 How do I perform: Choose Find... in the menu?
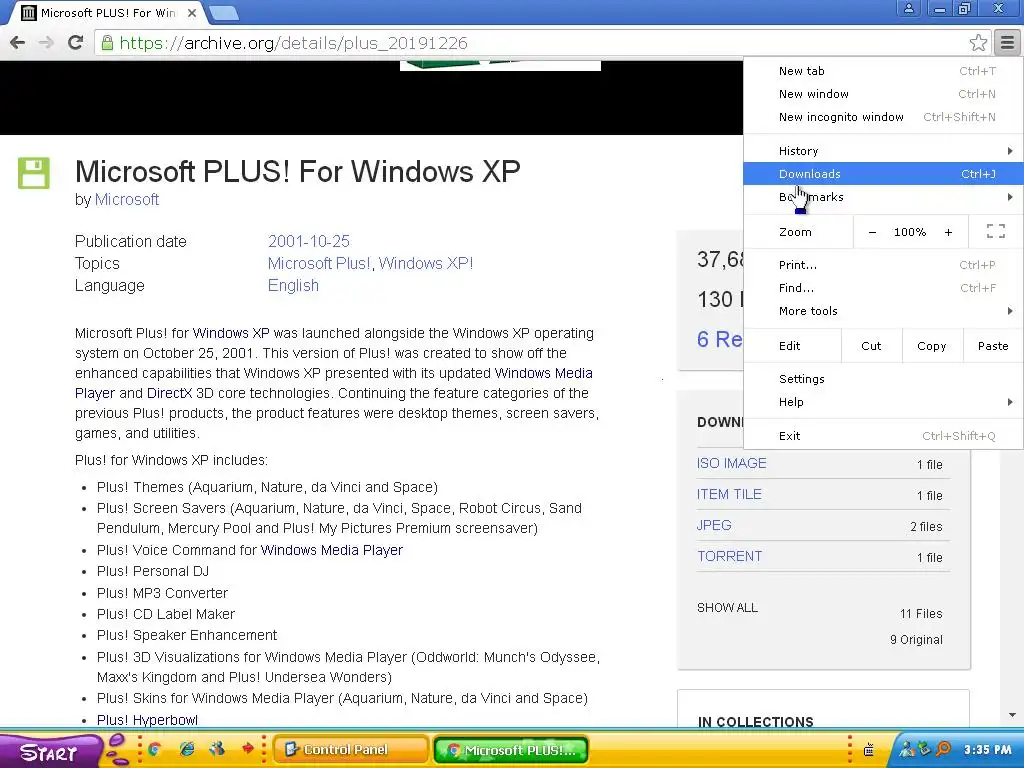883,288
